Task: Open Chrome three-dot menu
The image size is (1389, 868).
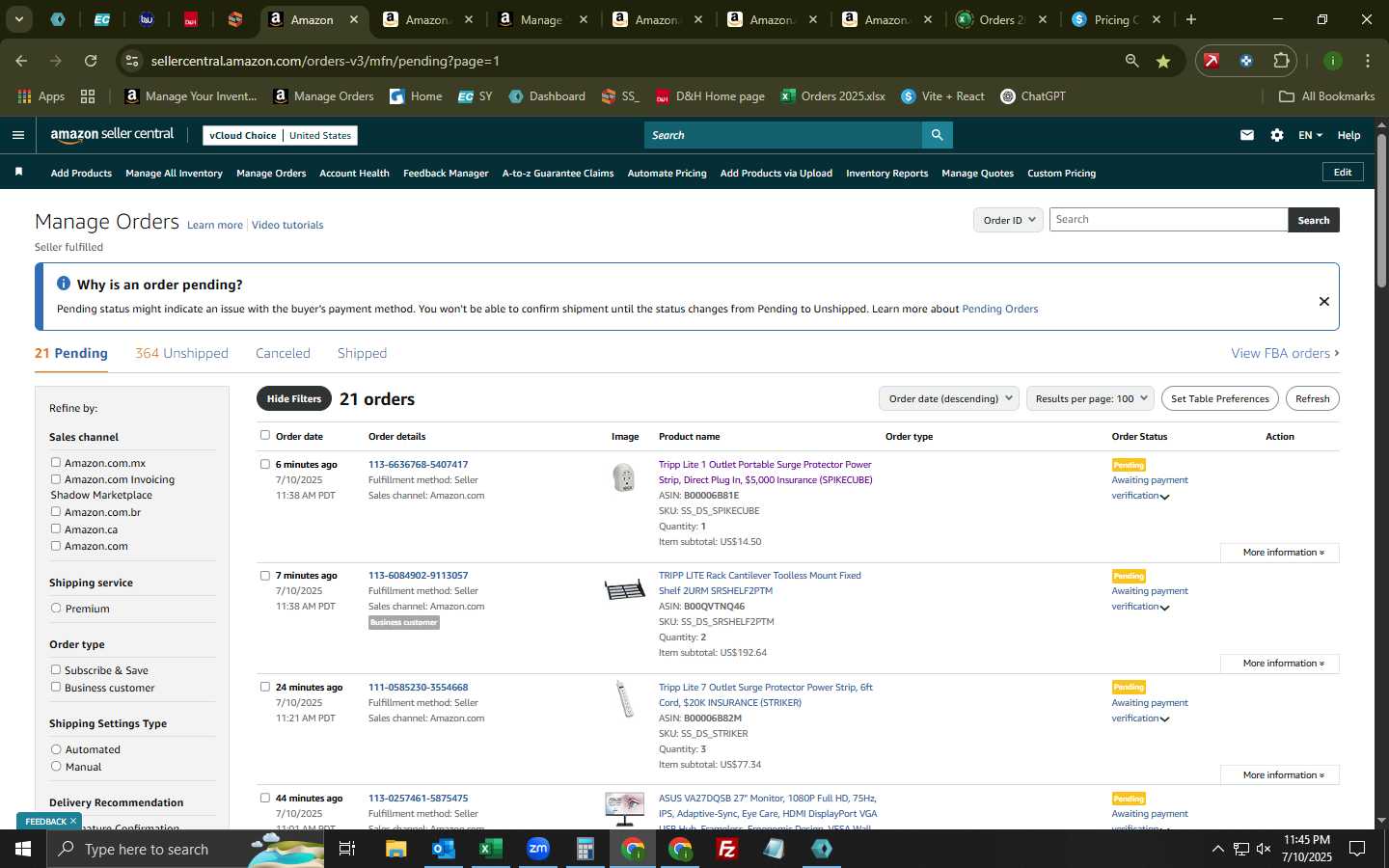Action: tap(1368, 61)
